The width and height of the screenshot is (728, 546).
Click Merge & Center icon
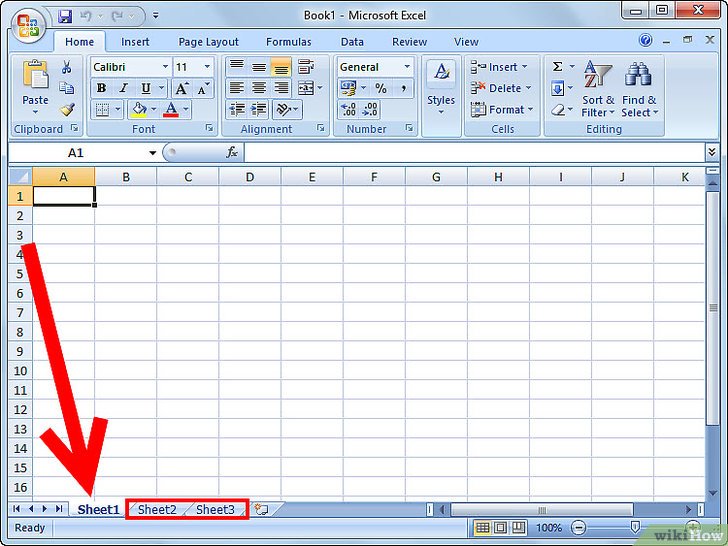point(306,88)
